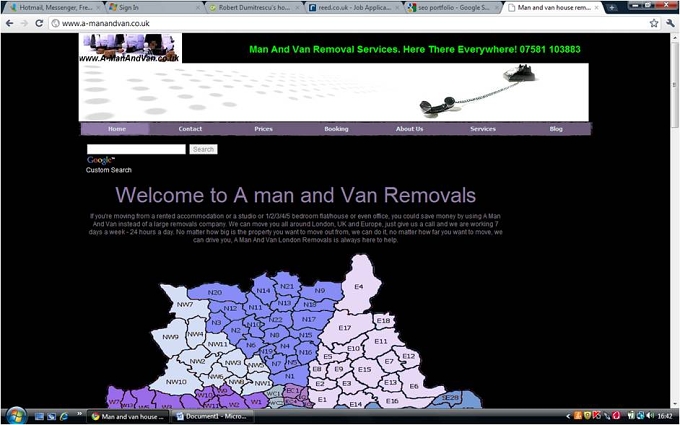Click the NW2 map region
This screenshot has height=425, width=680.
tap(197, 361)
